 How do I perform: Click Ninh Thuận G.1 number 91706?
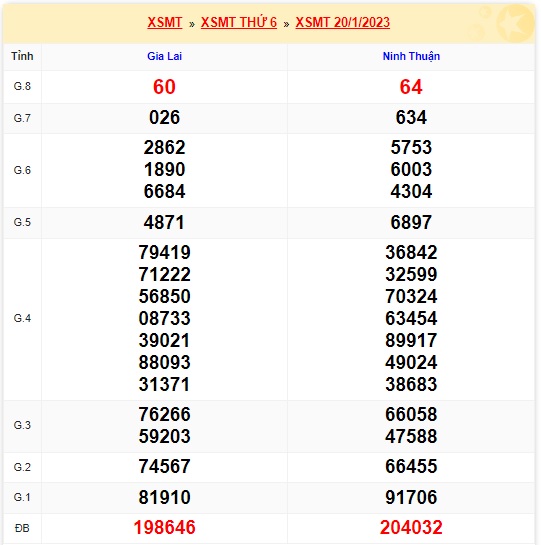click(411, 497)
